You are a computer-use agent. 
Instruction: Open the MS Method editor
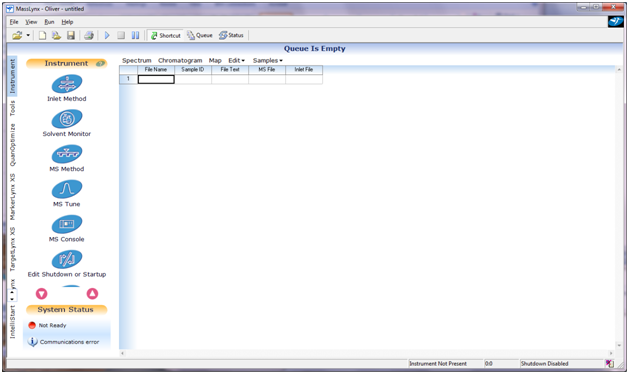(67, 154)
